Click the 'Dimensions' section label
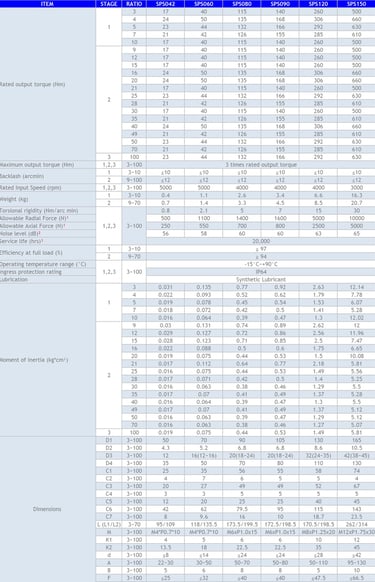Viewport: 375px width, 582px height. 47,509
